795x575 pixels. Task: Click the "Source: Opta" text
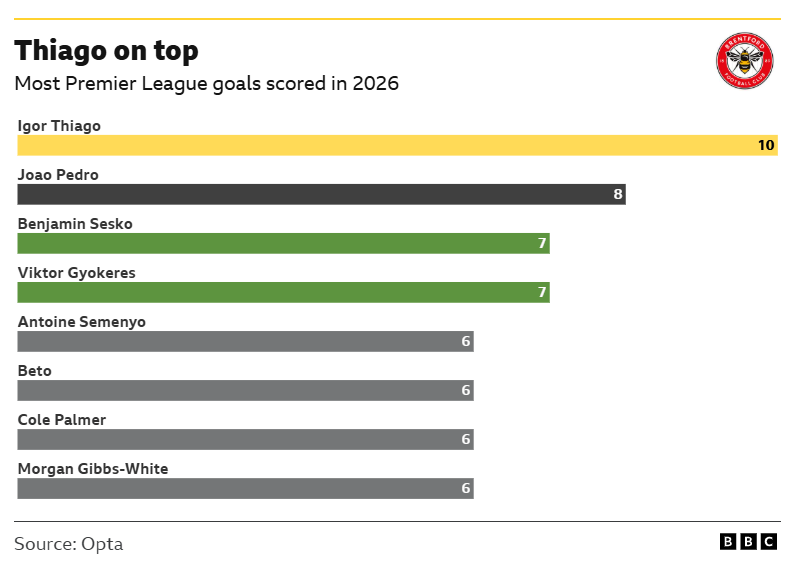click(x=68, y=544)
